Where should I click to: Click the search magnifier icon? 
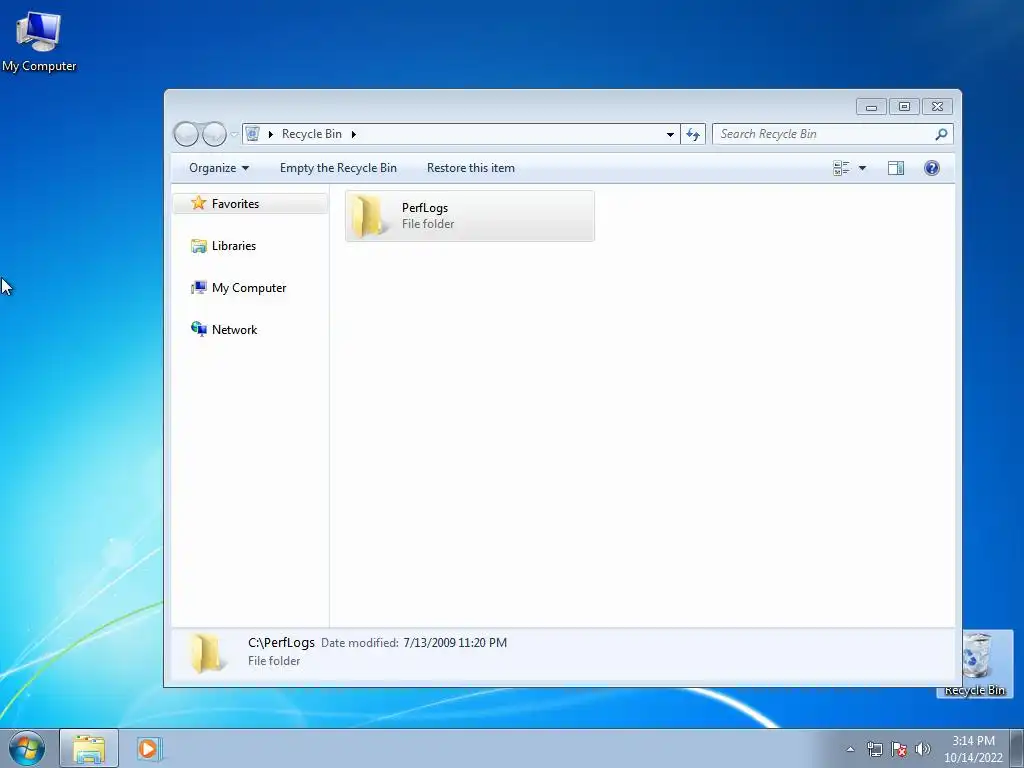[941, 134]
